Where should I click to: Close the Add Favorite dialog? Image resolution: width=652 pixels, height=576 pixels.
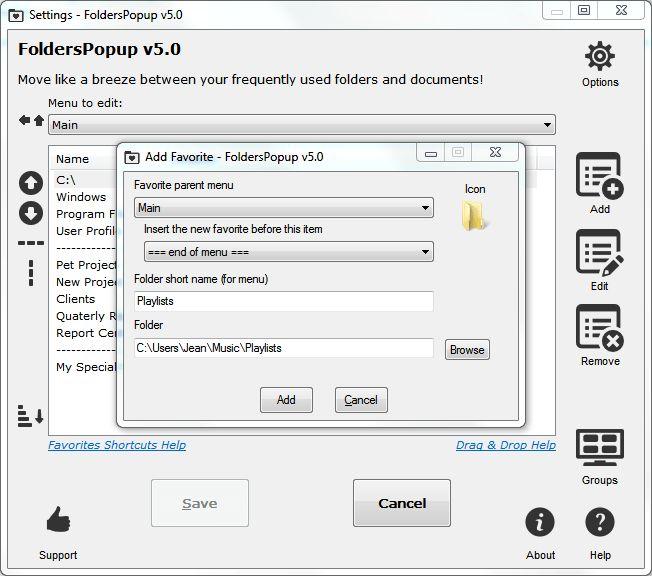click(x=495, y=152)
